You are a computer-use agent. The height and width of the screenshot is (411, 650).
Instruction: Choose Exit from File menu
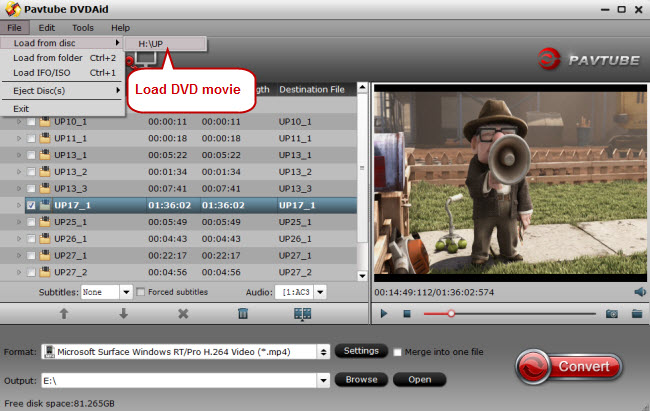[x=62, y=109]
